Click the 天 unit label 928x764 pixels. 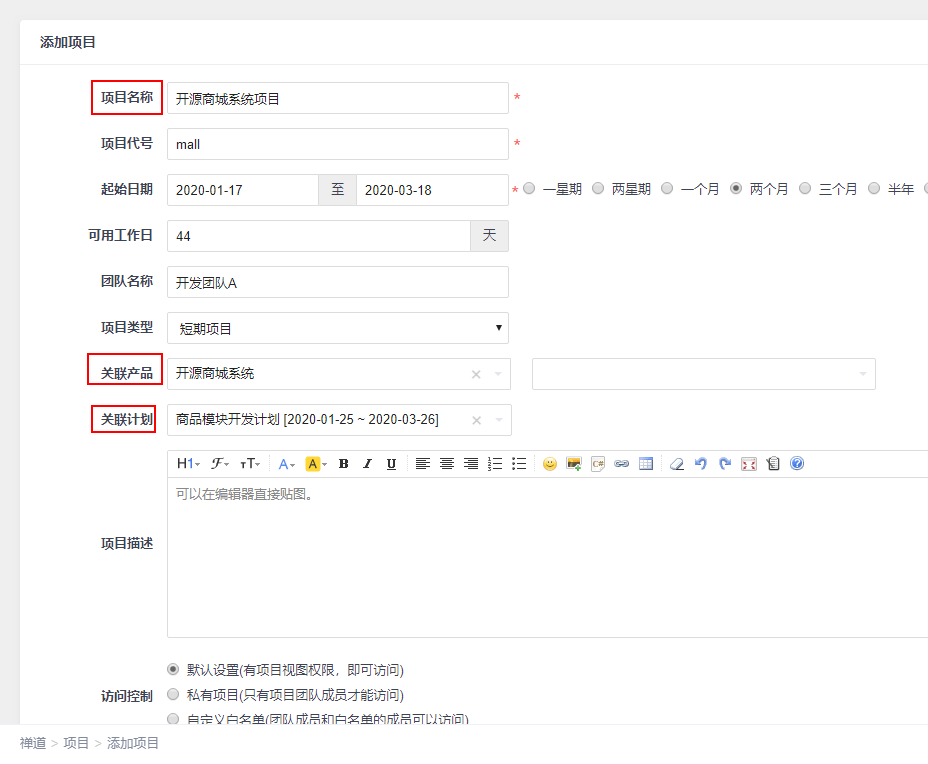point(489,236)
